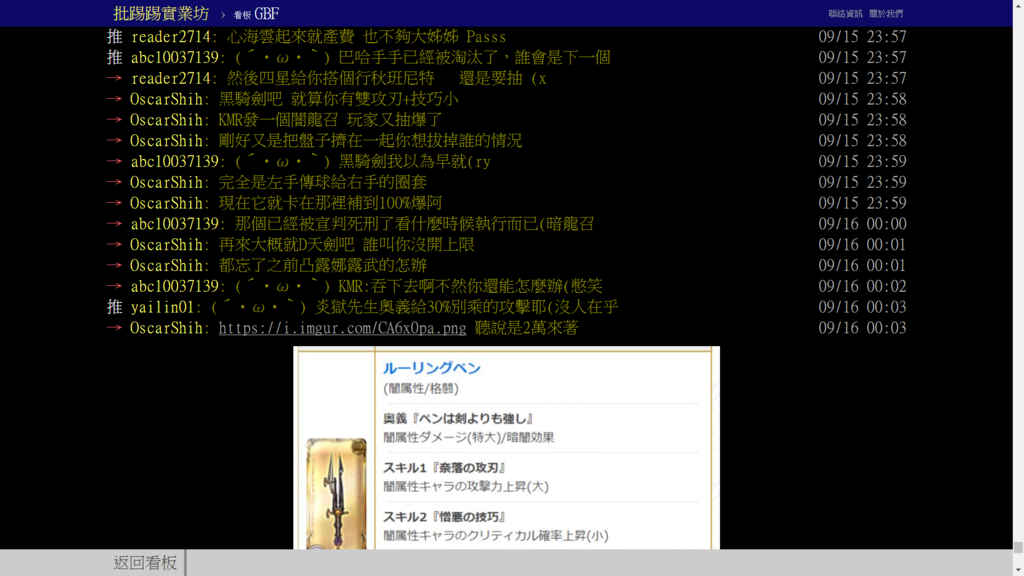The image size is (1024, 576).
Task: Click the timestamp 09/16 00:00
Action: (862, 224)
